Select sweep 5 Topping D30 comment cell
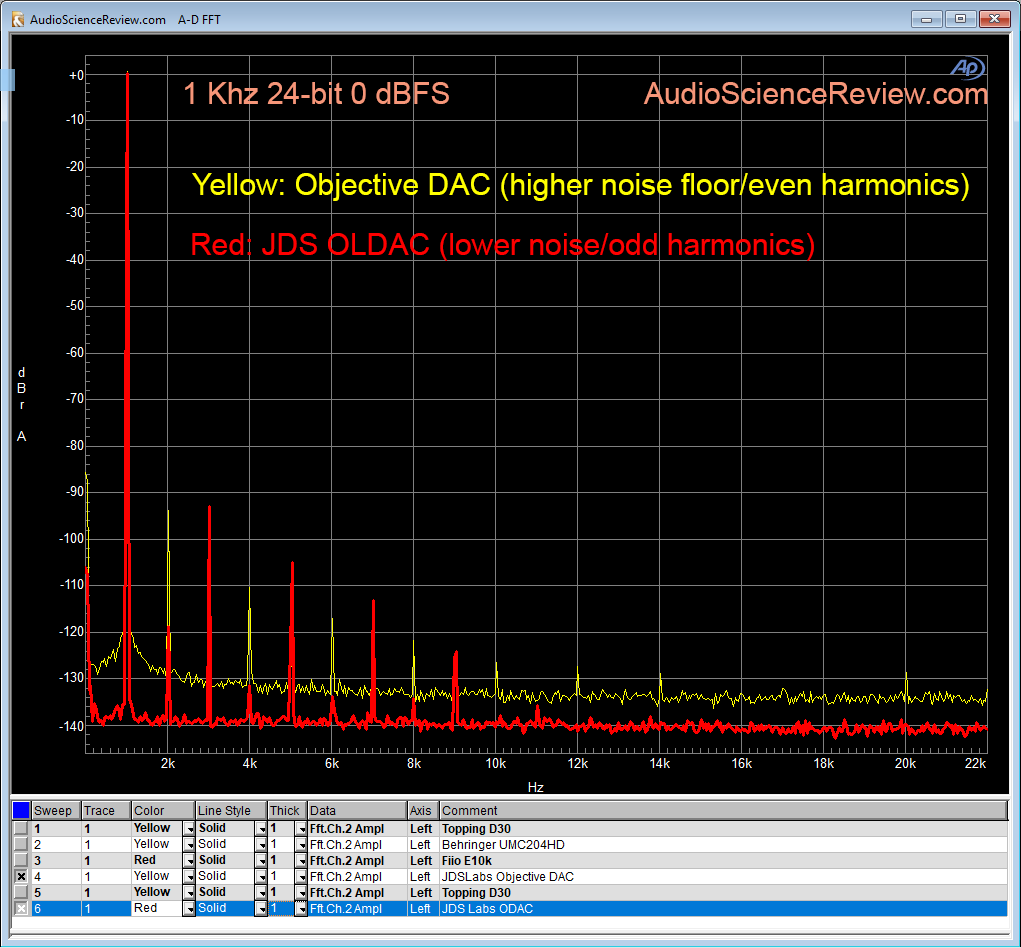The image size is (1021, 948). pos(723,893)
